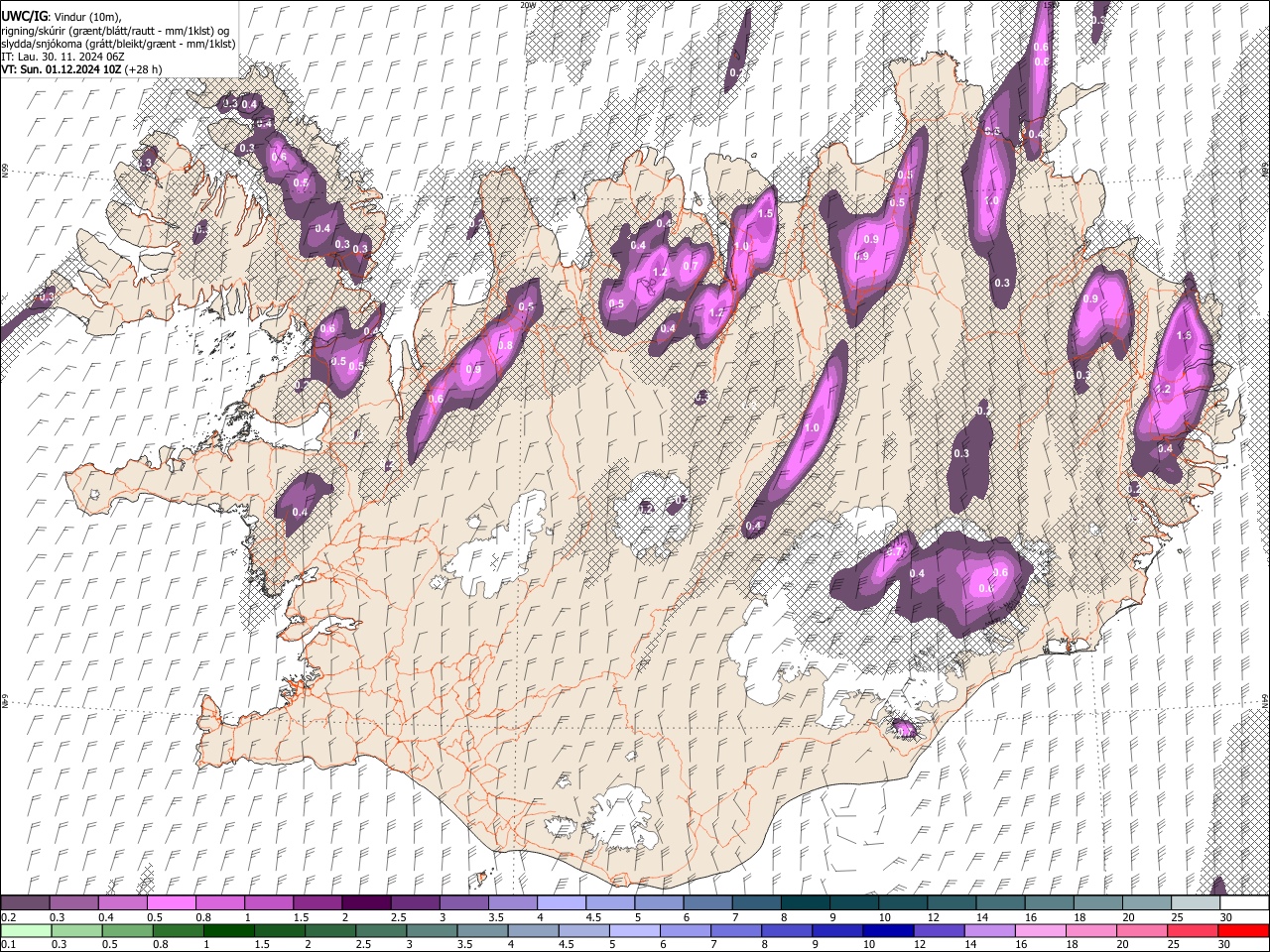Viewport: 1270px width, 952px height.
Task: Pick the upper legend swatch labeled 7
Action: (x=756, y=903)
